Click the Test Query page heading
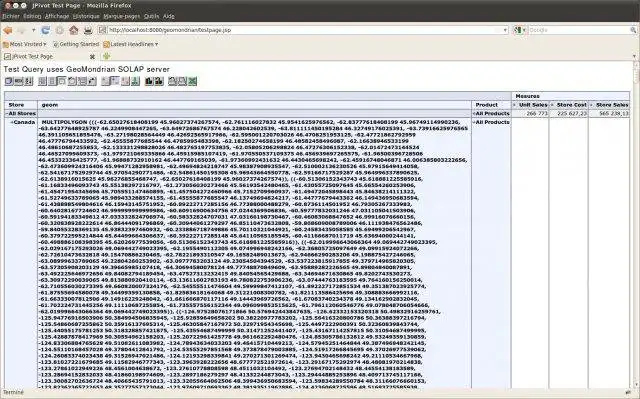This screenshot has width=640, height=399. point(86,69)
